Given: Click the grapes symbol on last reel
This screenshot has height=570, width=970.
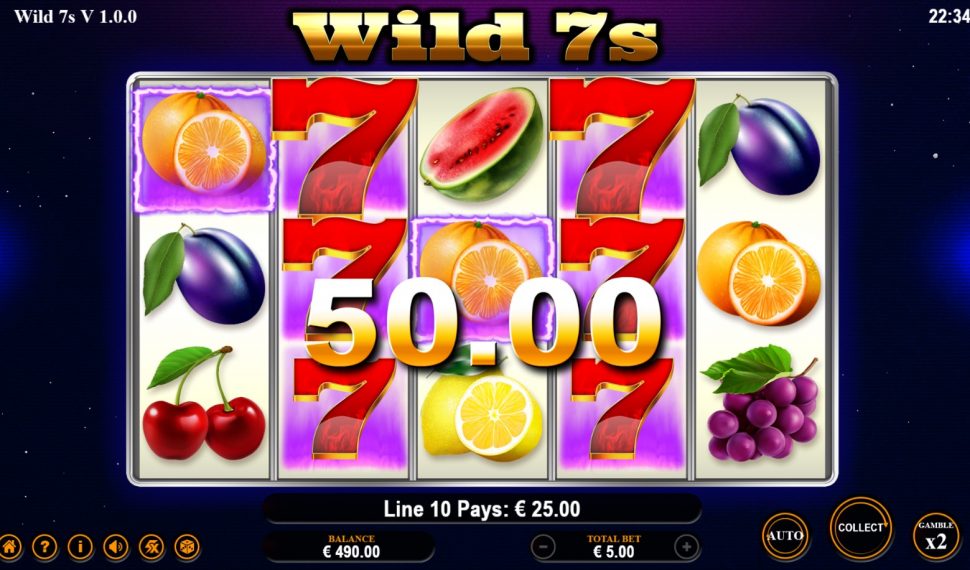Looking at the screenshot, I should tap(760, 403).
